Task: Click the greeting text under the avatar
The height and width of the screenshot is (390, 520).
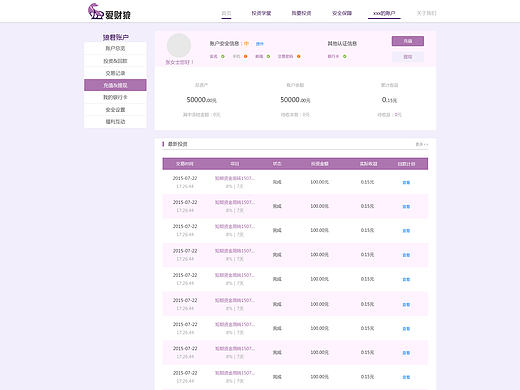Action: 179,62
